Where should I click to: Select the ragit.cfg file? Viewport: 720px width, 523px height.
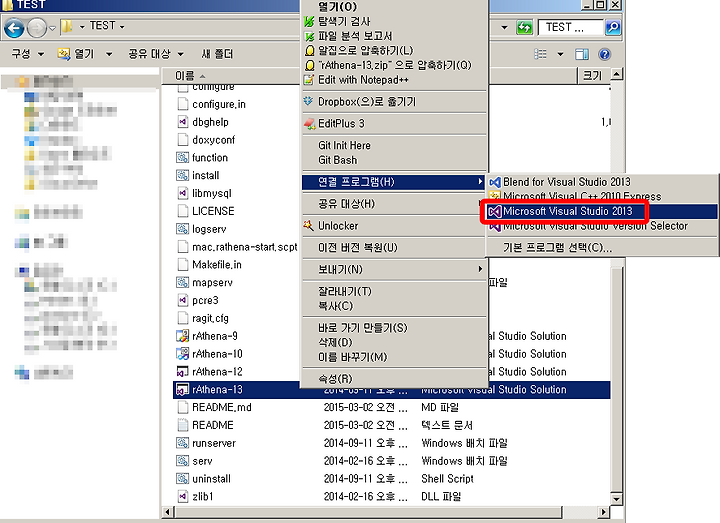[x=210, y=318]
